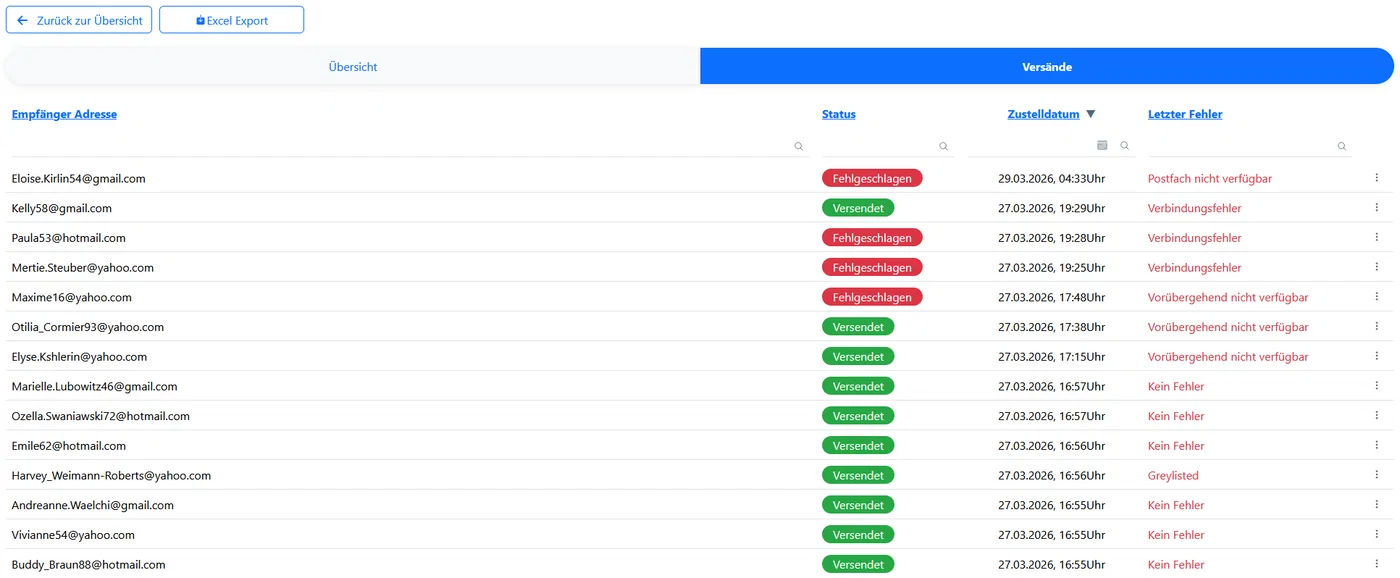This screenshot has height=578, width=1400.
Task: Click the Excel Export button
Action: 231,20
